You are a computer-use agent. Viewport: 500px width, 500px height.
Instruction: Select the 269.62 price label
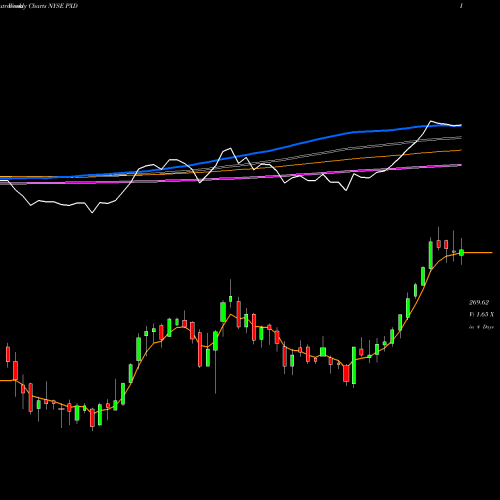[x=479, y=303]
